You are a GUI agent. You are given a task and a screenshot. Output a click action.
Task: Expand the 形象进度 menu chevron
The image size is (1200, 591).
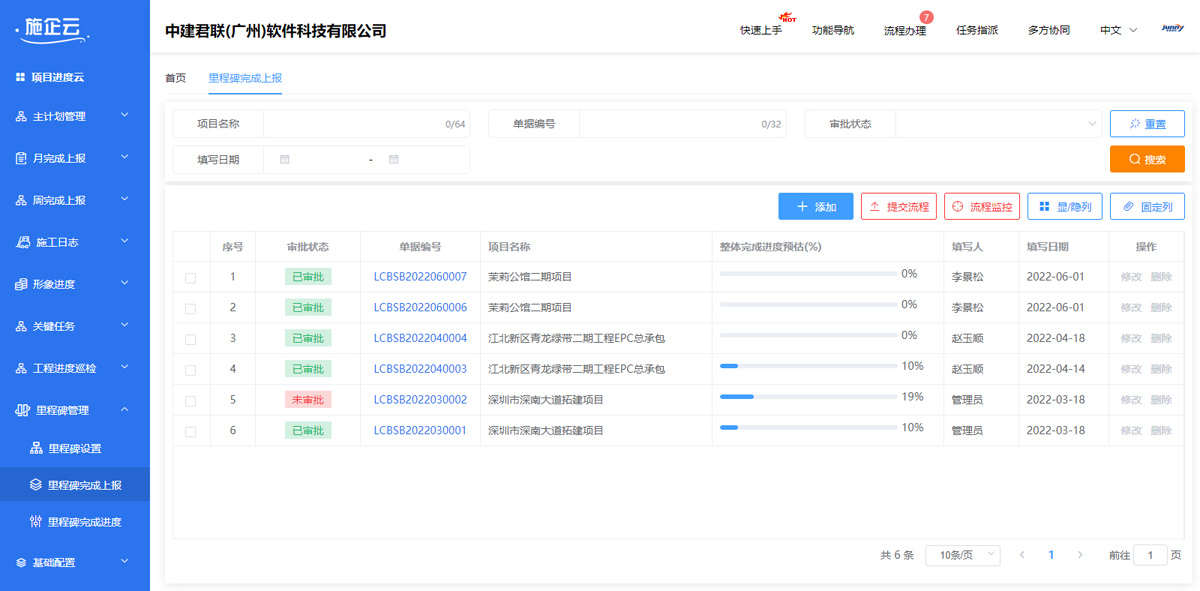pos(125,283)
